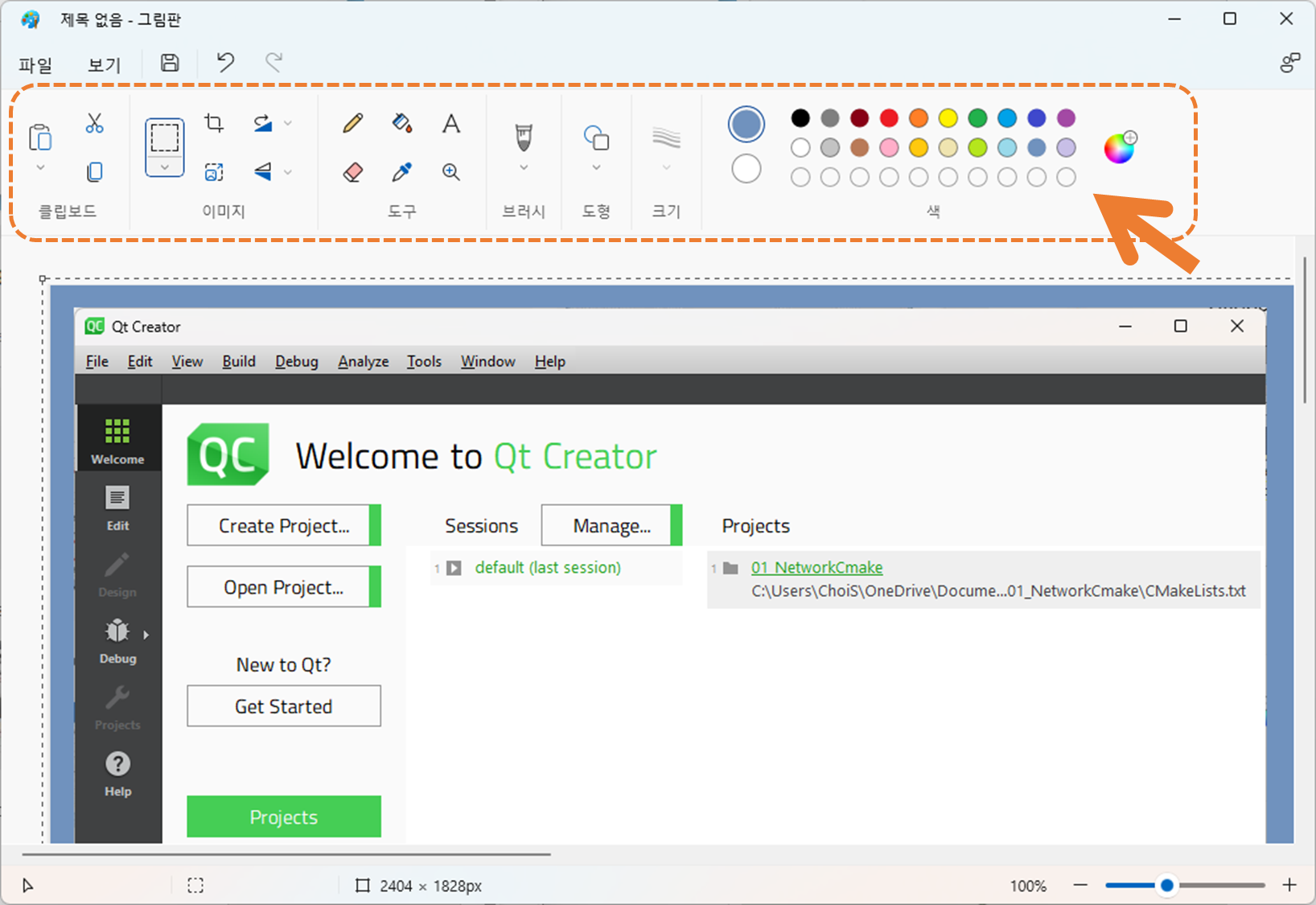Open the Build menu in Qt Creator
This screenshot has width=1316, height=905.
click(239, 361)
